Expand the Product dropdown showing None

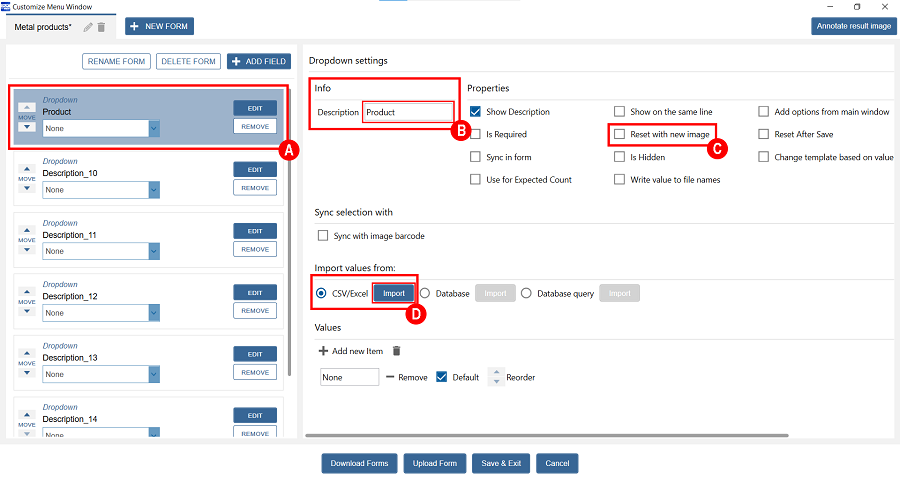point(154,128)
